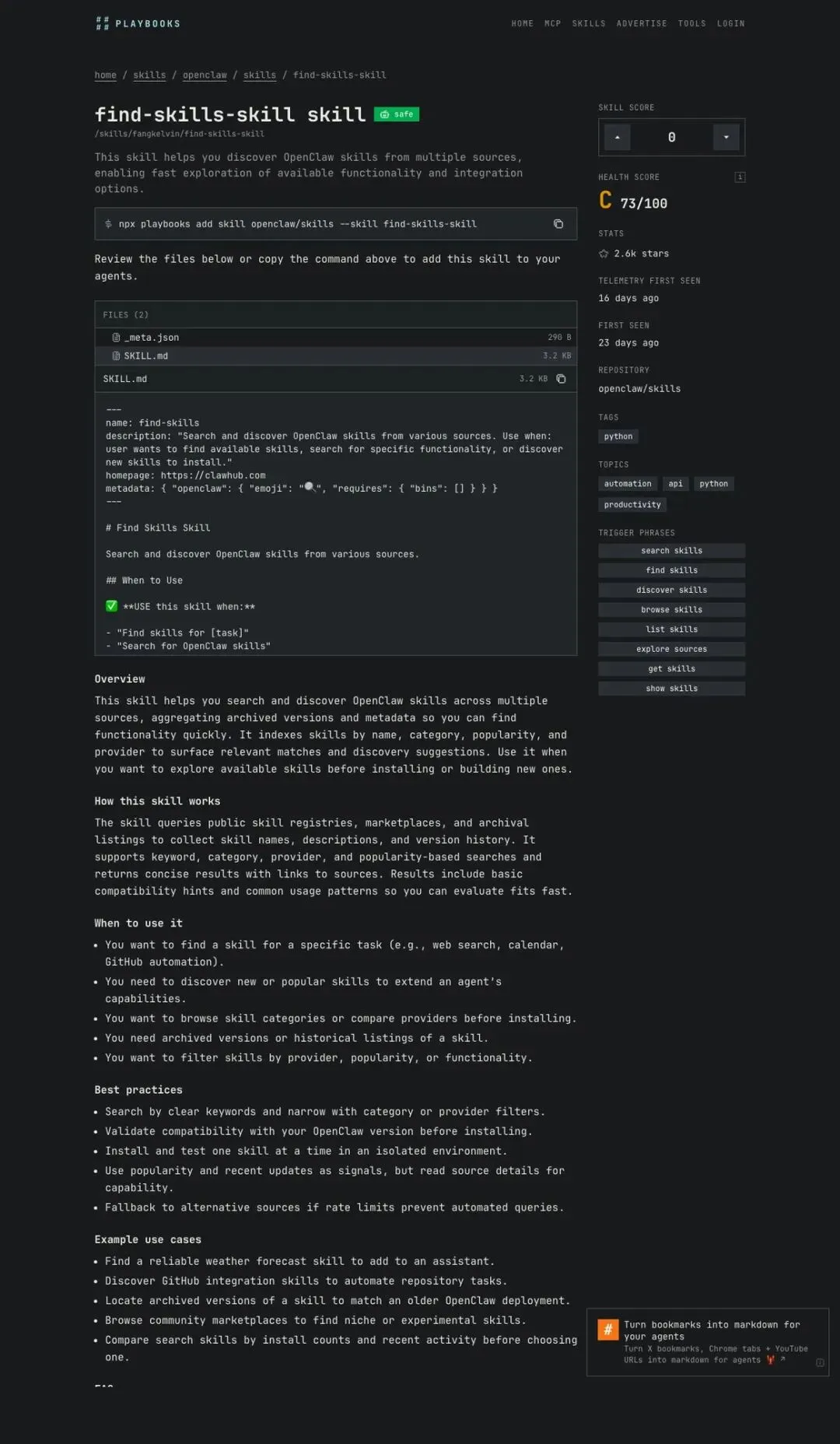Click the 'show skills' trigger phrase
This screenshot has width=840, height=1444.
click(672, 689)
